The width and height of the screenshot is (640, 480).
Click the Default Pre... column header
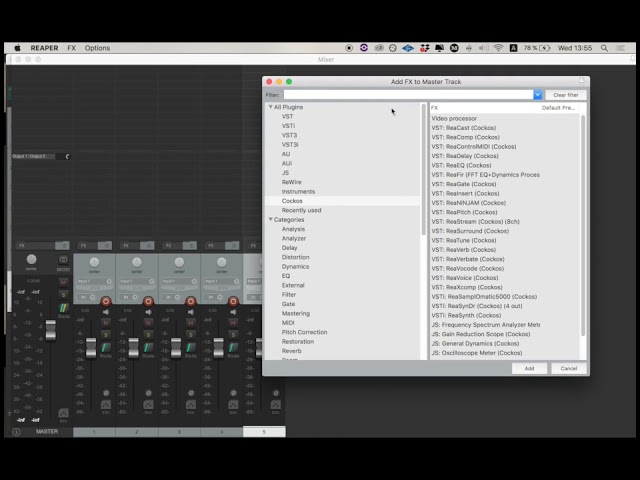click(x=558, y=108)
